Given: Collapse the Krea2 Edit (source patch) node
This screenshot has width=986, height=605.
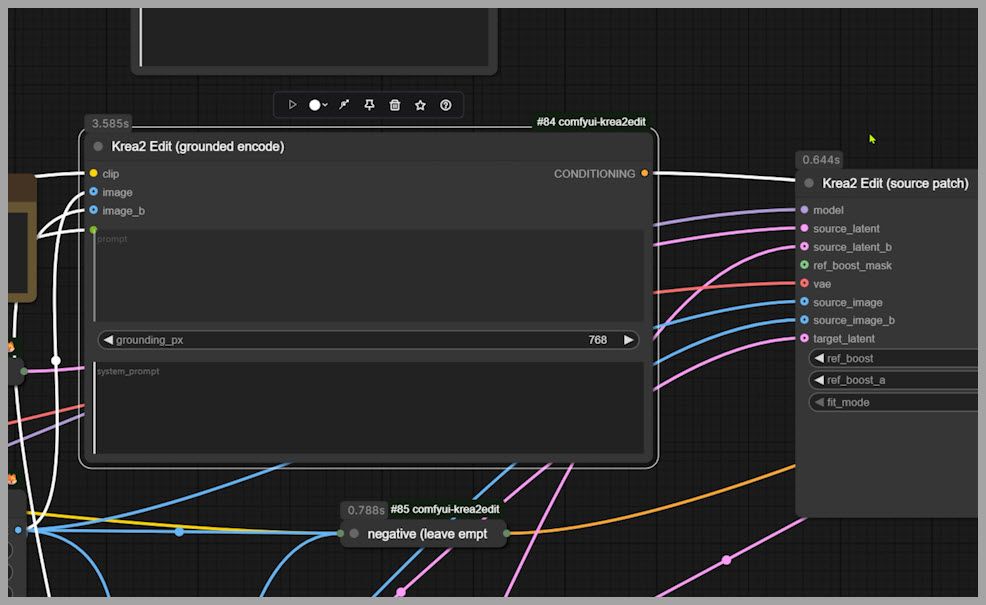Looking at the screenshot, I should (x=809, y=183).
